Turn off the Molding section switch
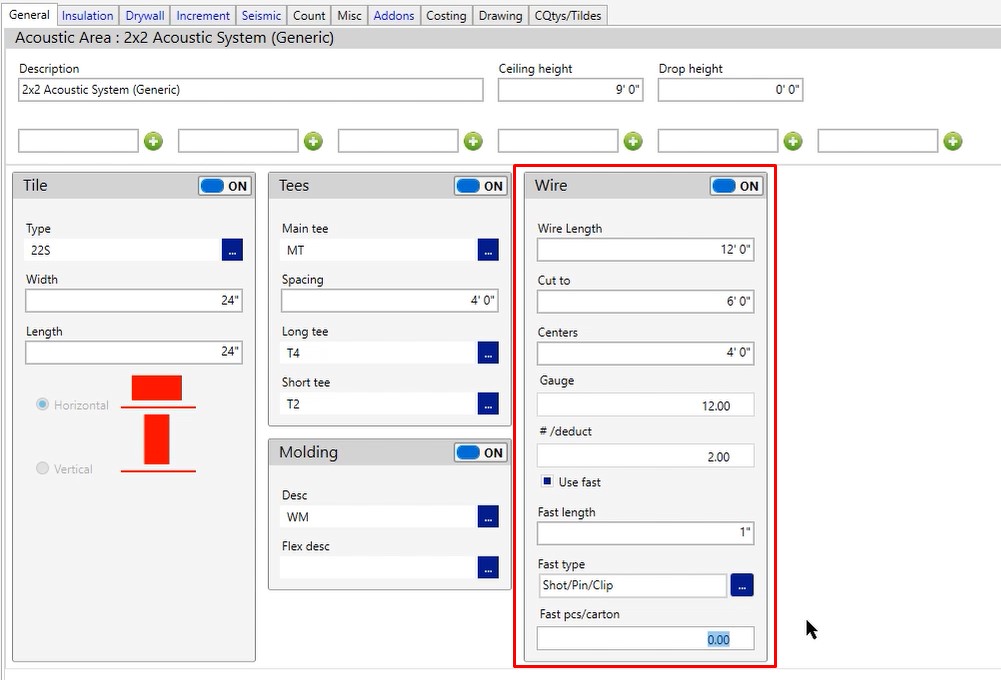1001x680 pixels. 481,453
